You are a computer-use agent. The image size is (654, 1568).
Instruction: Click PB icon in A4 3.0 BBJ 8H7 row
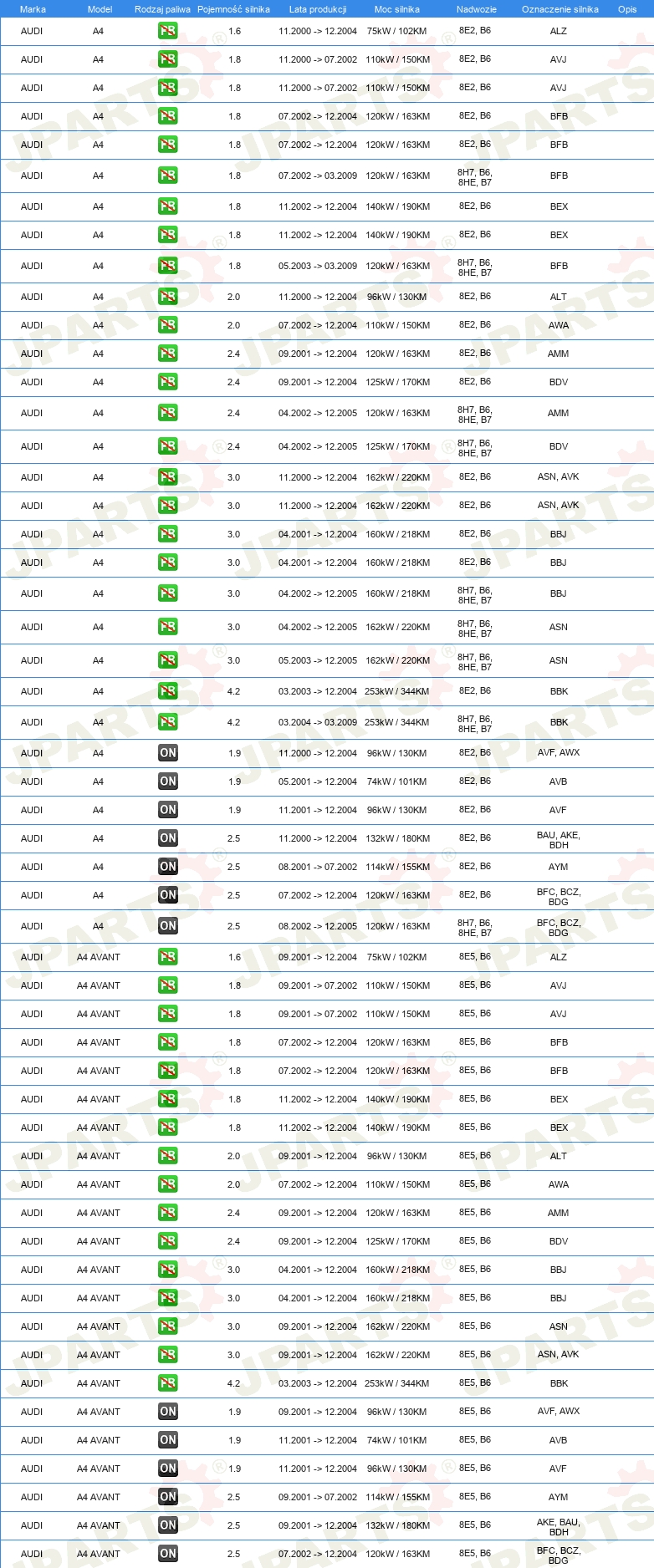[167, 593]
